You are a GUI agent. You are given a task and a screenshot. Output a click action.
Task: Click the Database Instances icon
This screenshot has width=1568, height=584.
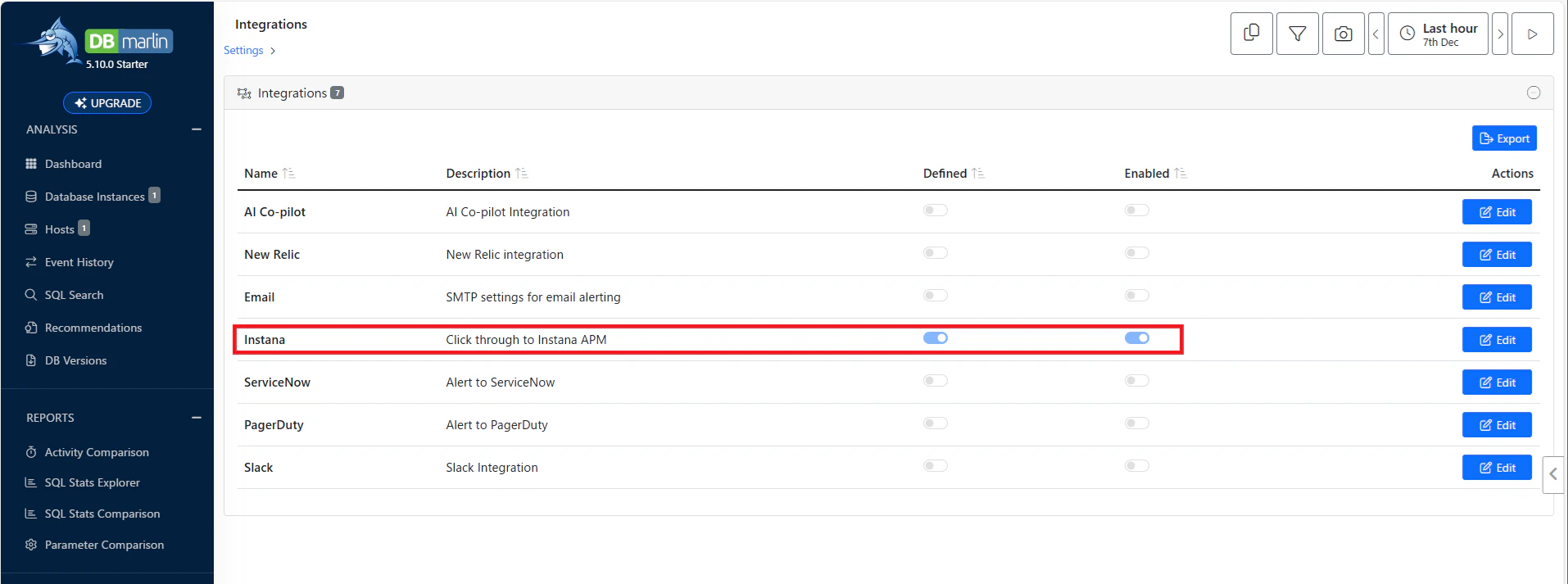pyautogui.click(x=31, y=197)
